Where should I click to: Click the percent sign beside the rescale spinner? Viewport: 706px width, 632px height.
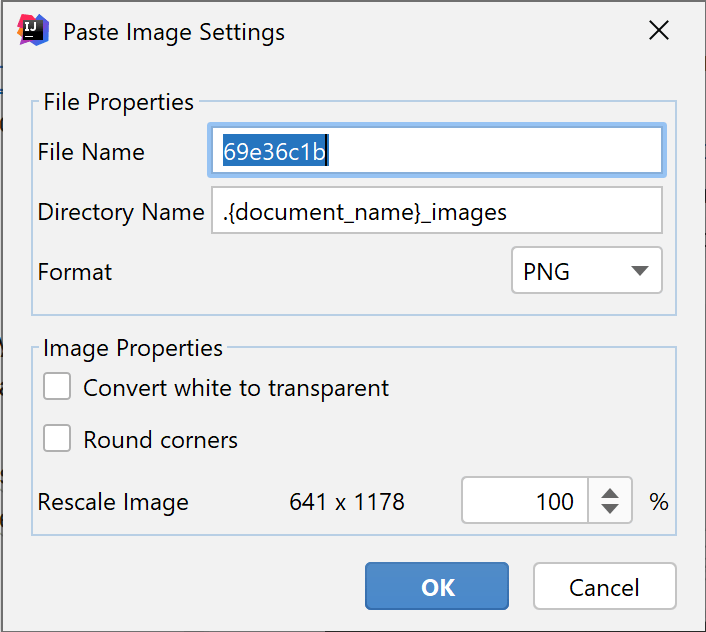point(659,501)
